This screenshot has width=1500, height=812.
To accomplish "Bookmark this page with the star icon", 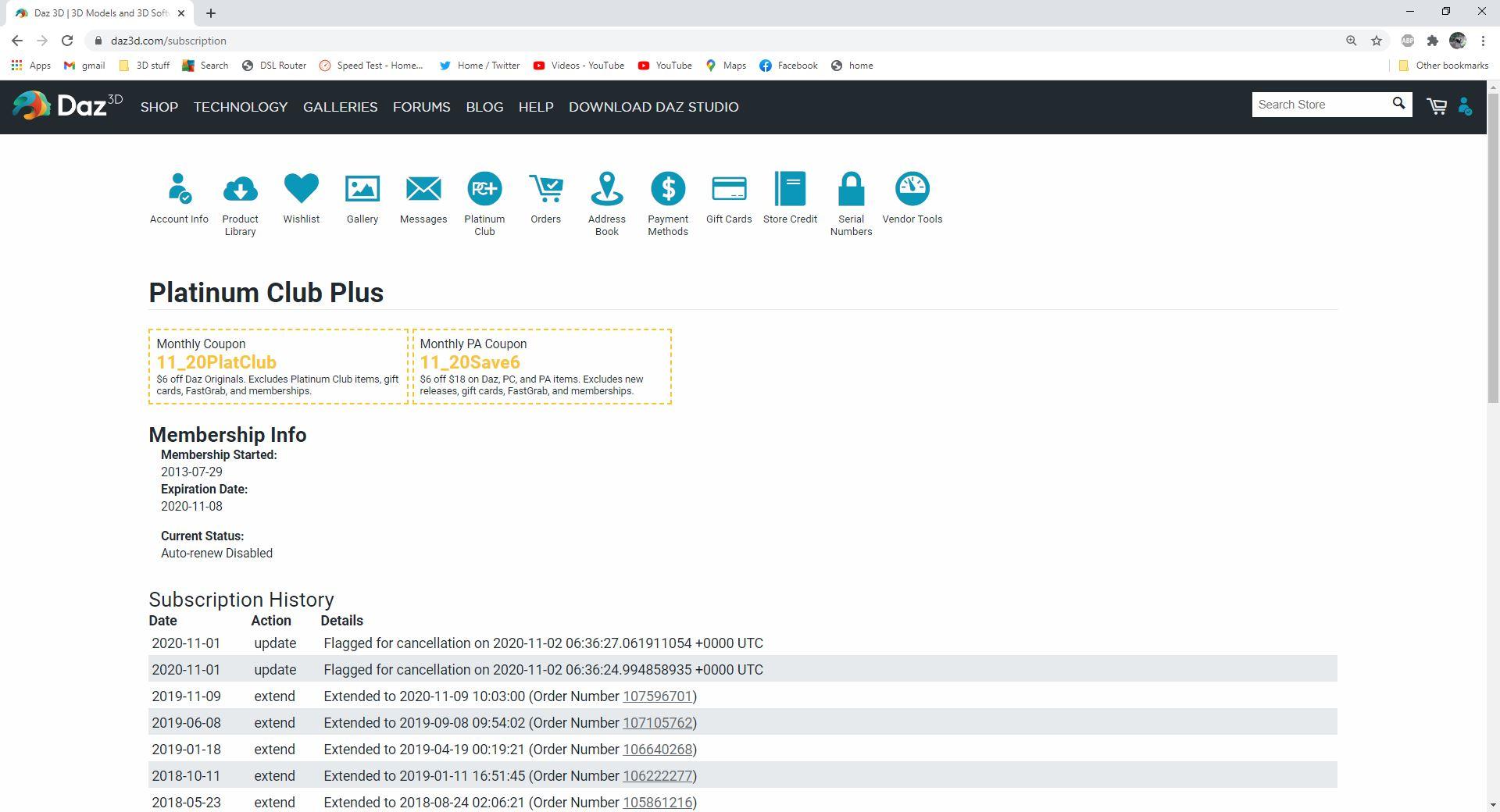I will click(x=1377, y=41).
